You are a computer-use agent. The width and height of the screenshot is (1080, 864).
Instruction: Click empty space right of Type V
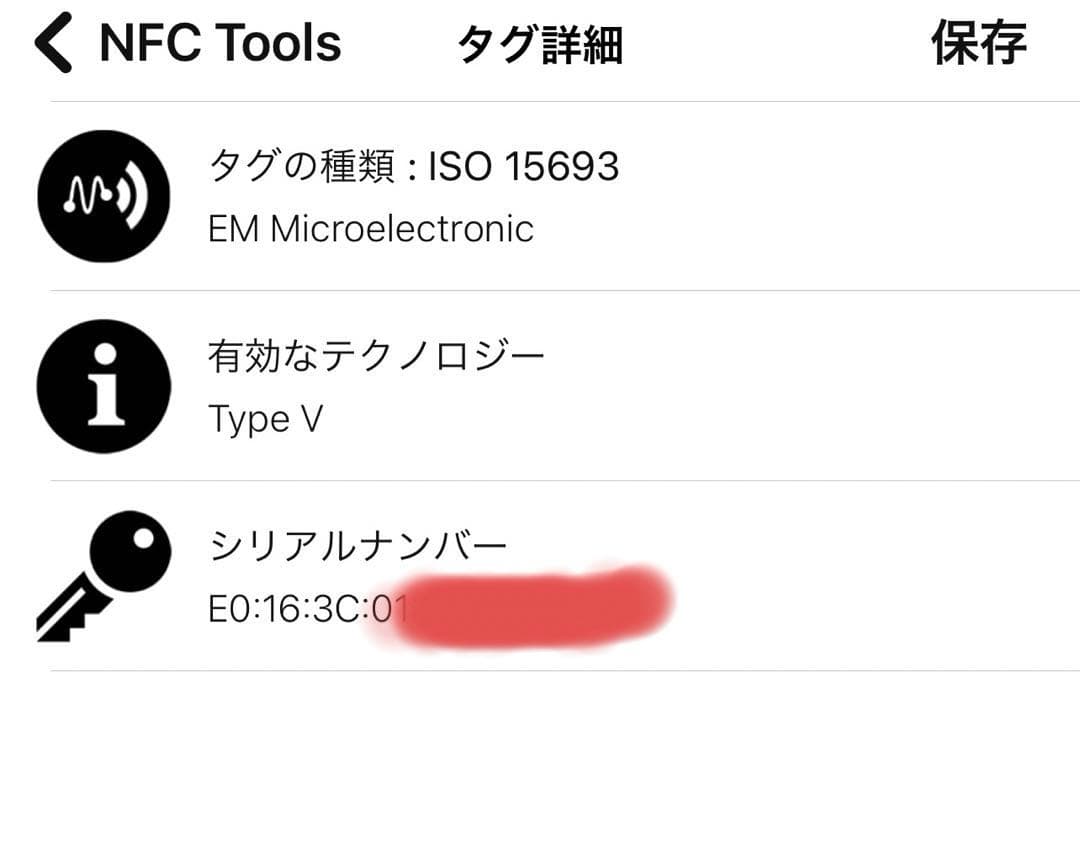point(700,419)
